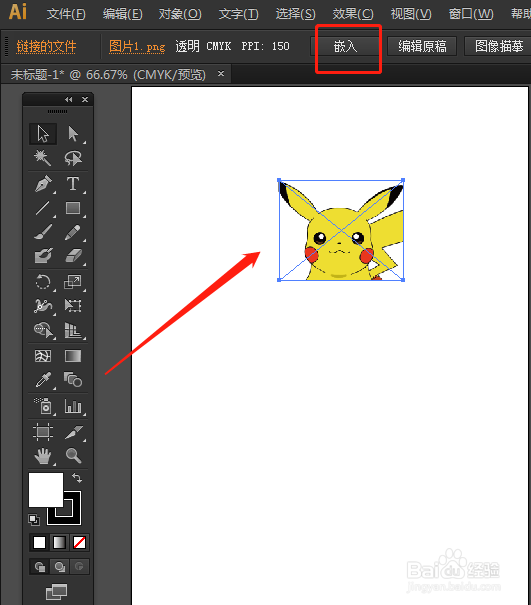Image resolution: width=531 pixels, height=605 pixels.
Task: Select the Eraser tool
Action: click(x=73, y=255)
